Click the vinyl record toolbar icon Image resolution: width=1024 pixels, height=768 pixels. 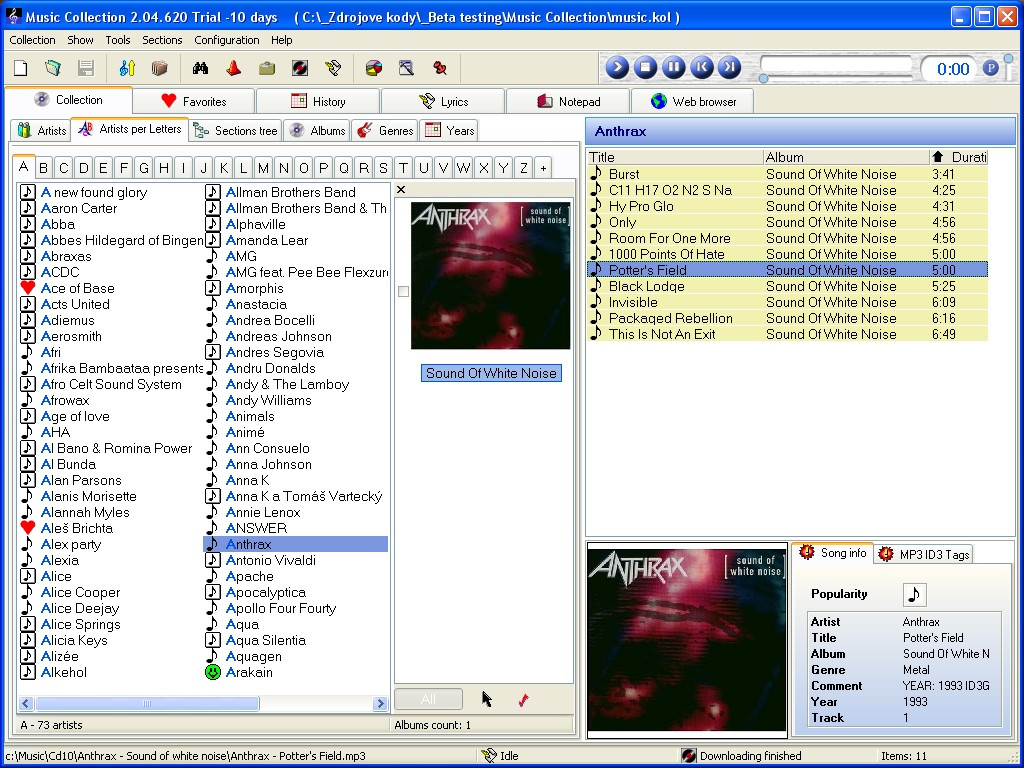click(299, 68)
